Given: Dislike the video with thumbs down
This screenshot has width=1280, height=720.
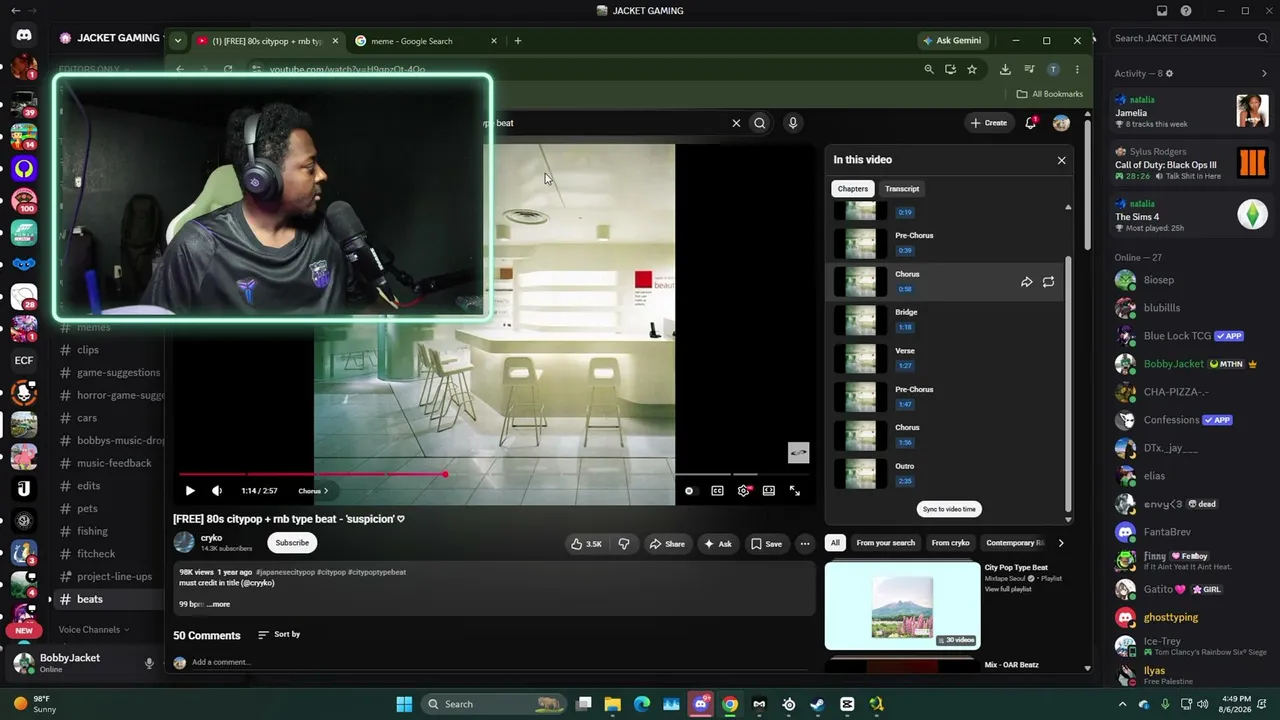Looking at the screenshot, I should (x=624, y=544).
